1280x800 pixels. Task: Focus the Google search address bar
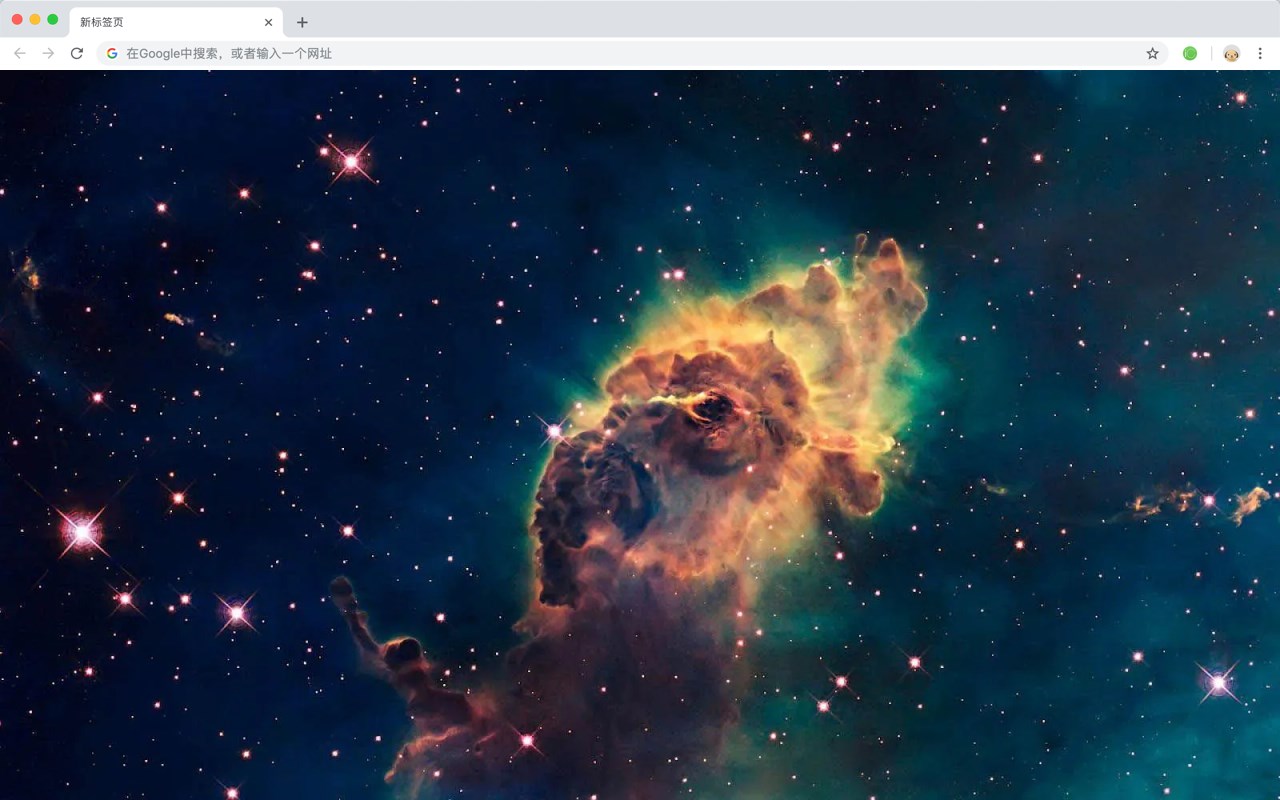pyautogui.click(x=632, y=53)
